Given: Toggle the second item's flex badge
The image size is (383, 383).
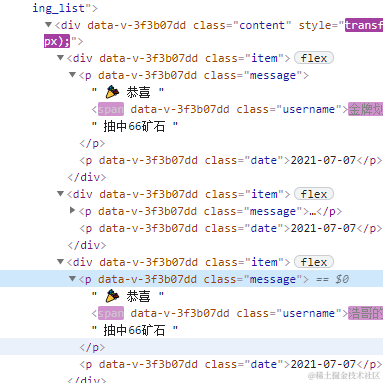Looking at the screenshot, I should (314, 194).
